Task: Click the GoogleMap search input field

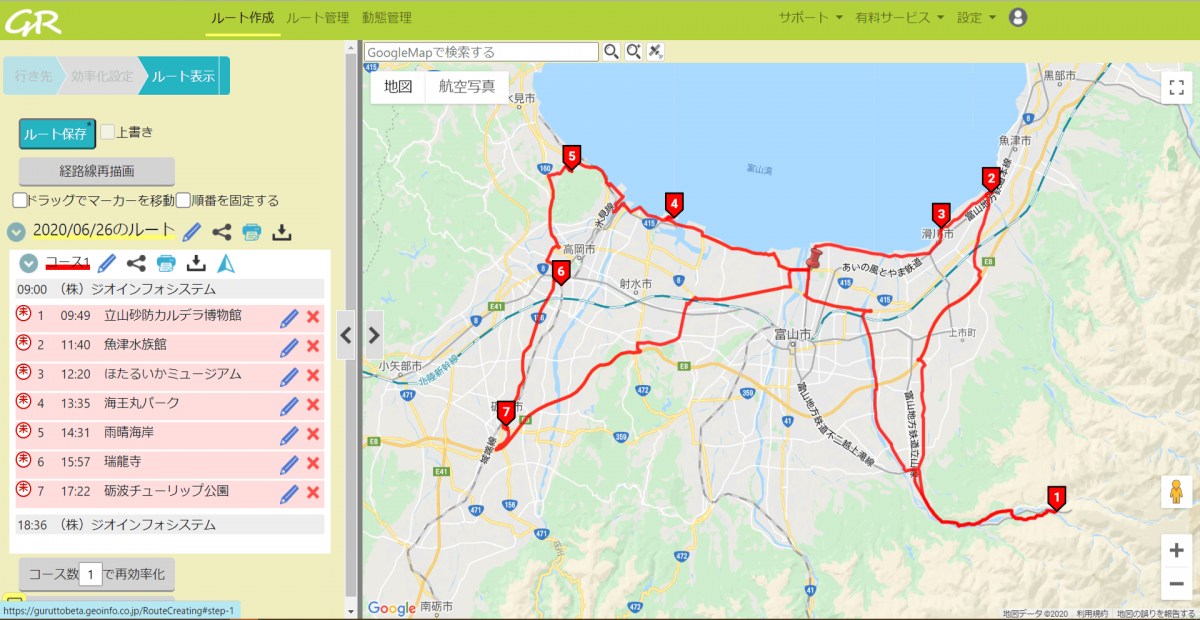Action: pos(480,51)
